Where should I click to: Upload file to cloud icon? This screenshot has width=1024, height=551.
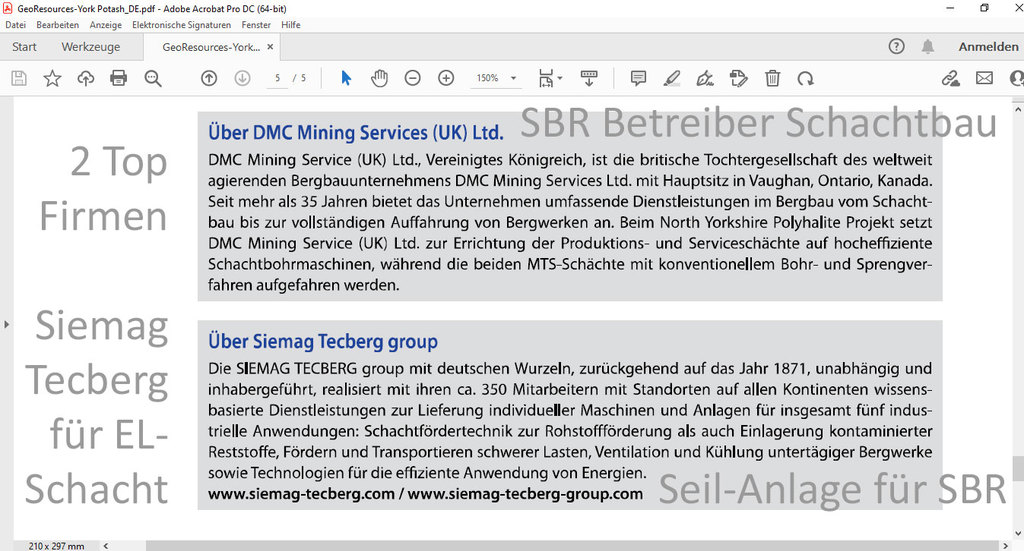click(x=85, y=78)
